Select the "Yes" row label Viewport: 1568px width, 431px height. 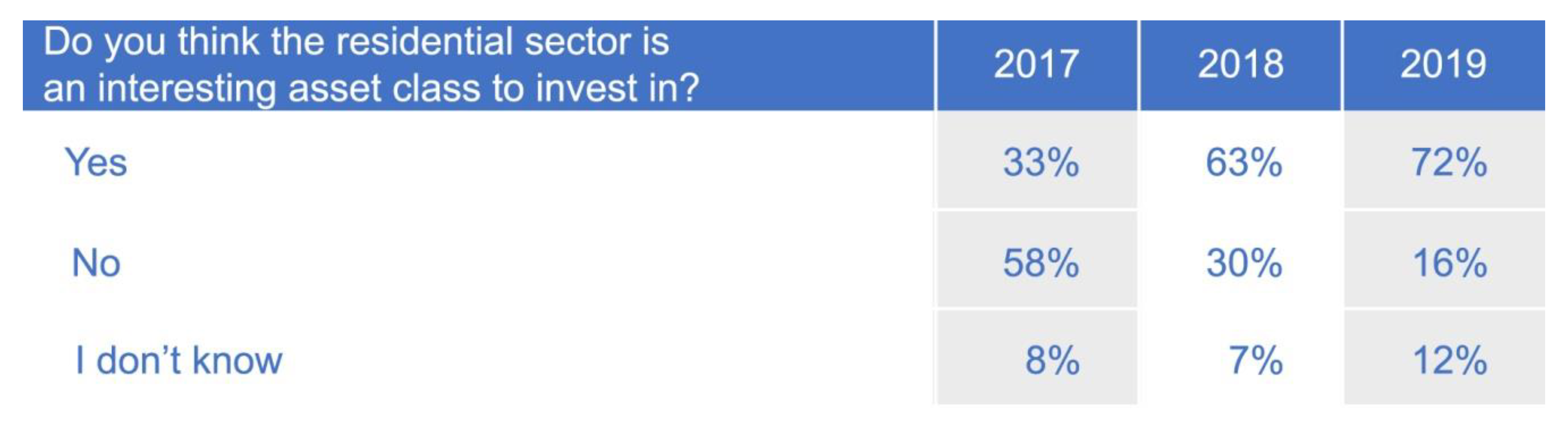tap(96, 163)
